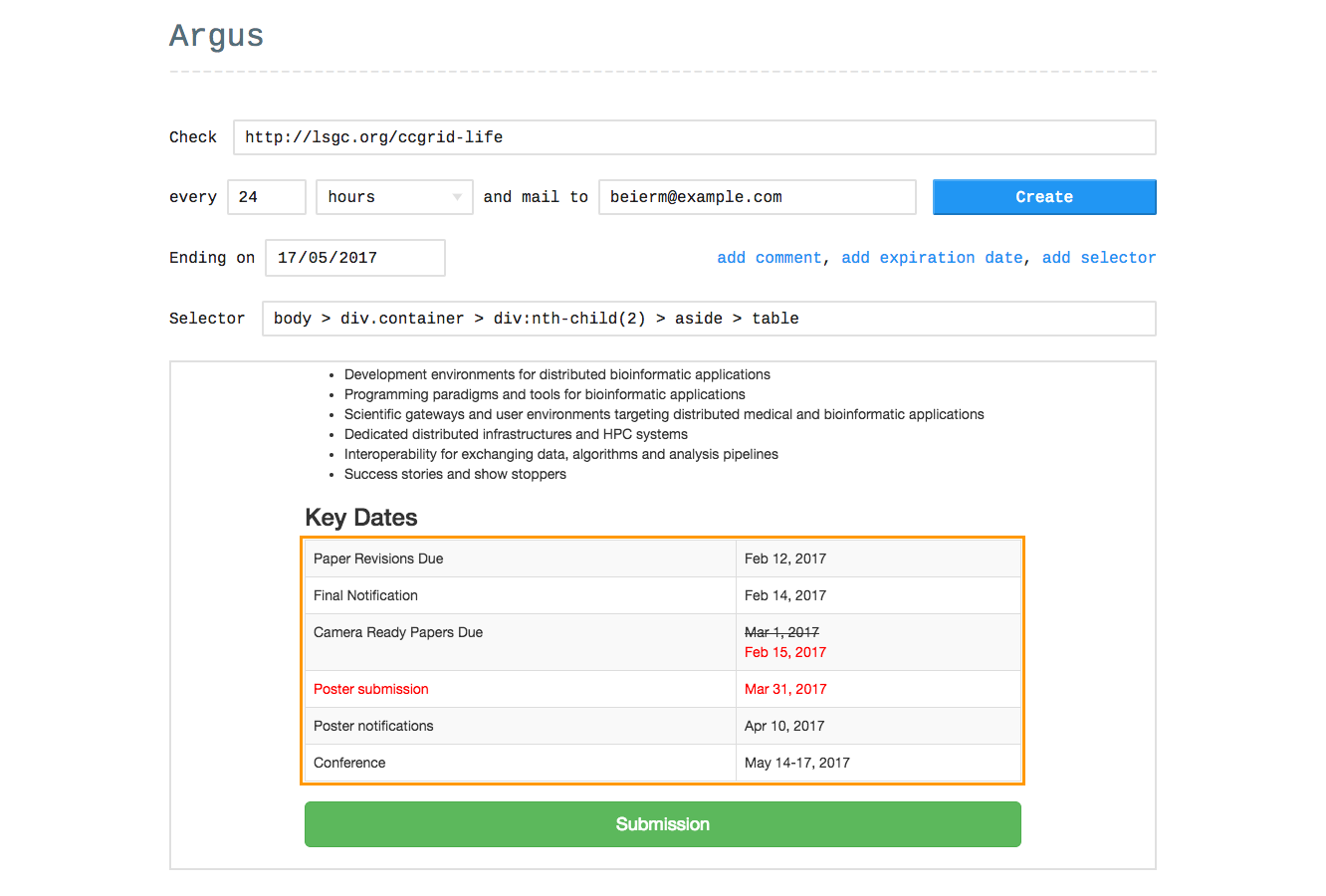
Task: Click the red Feb 15, 2017 date
Action: [785, 652]
